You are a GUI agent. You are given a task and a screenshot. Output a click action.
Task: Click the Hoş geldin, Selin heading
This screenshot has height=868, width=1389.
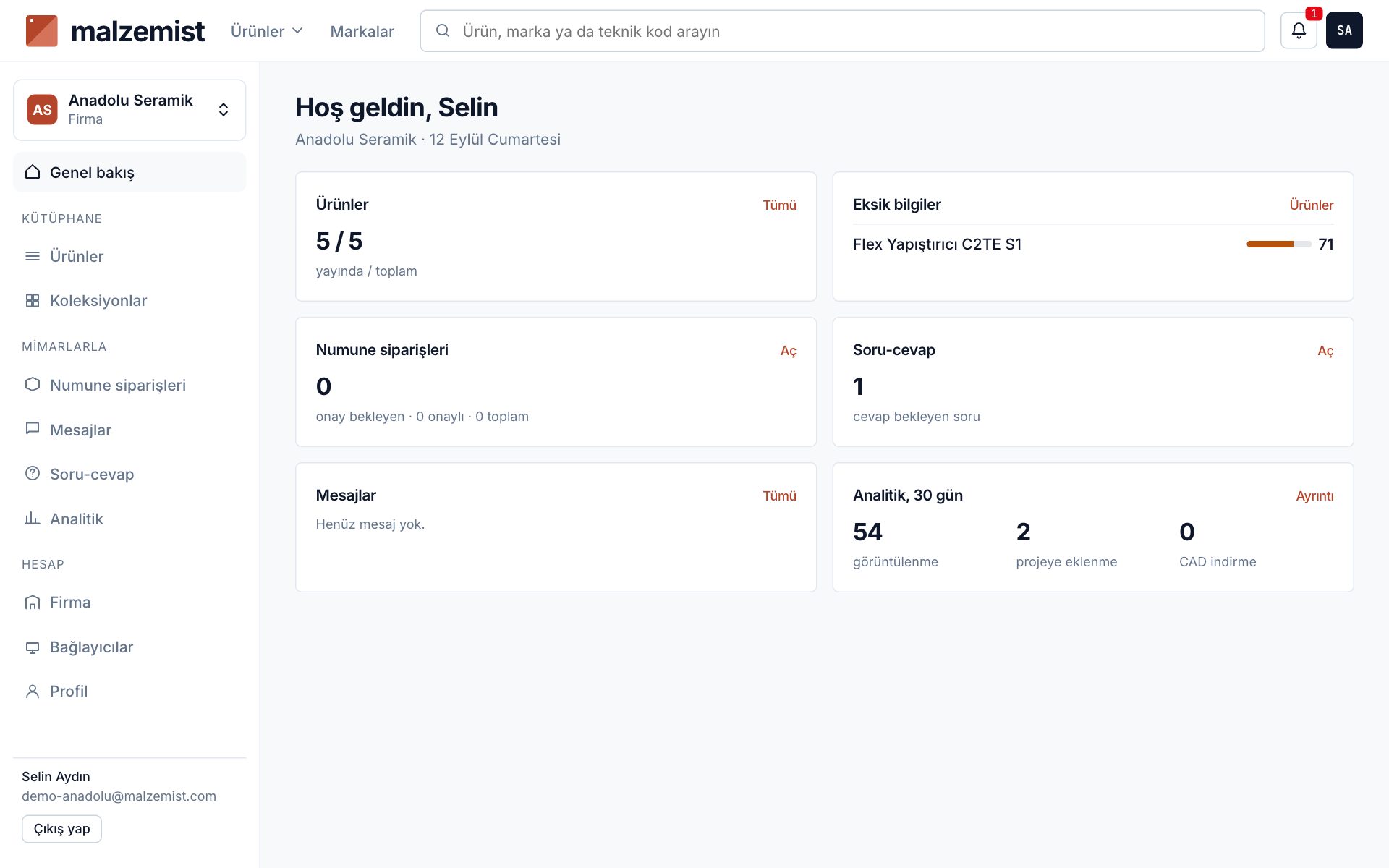pyautogui.click(x=396, y=108)
